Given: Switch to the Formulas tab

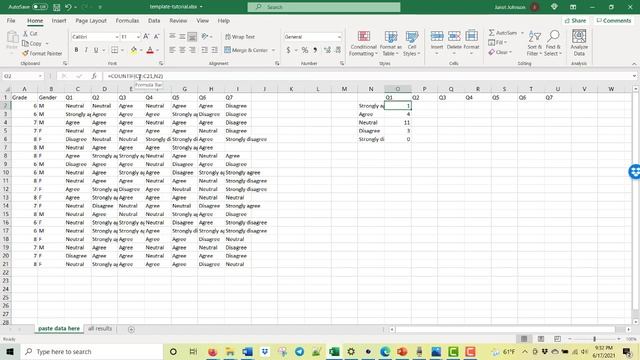Looking at the screenshot, I should coord(127,20).
